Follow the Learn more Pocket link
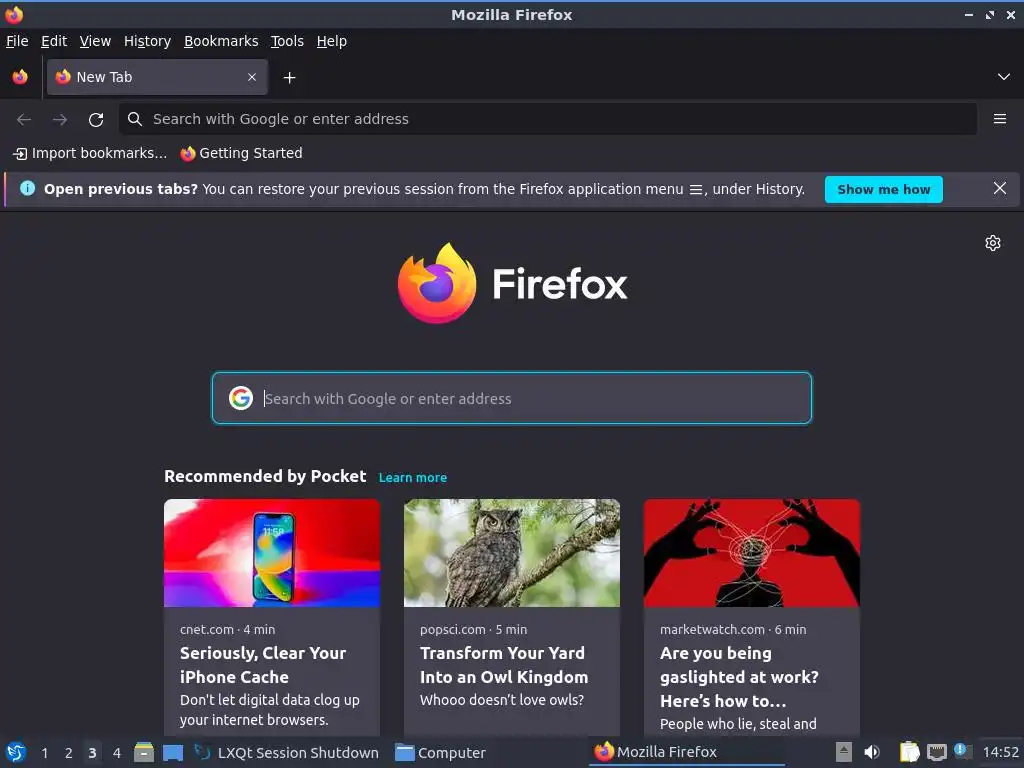This screenshot has height=768, width=1024. tap(413, 477)
